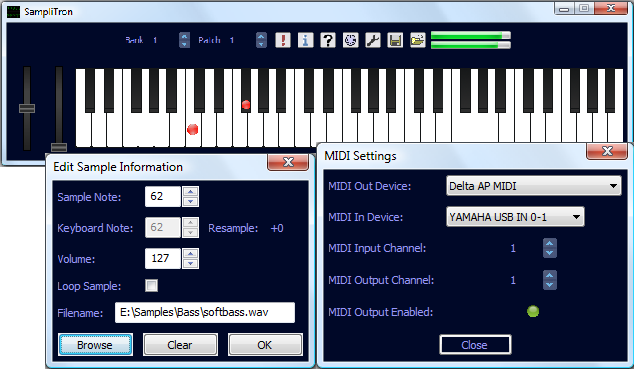Open file using the yellow folder icon
634x369 pixels.
(418, 40)
